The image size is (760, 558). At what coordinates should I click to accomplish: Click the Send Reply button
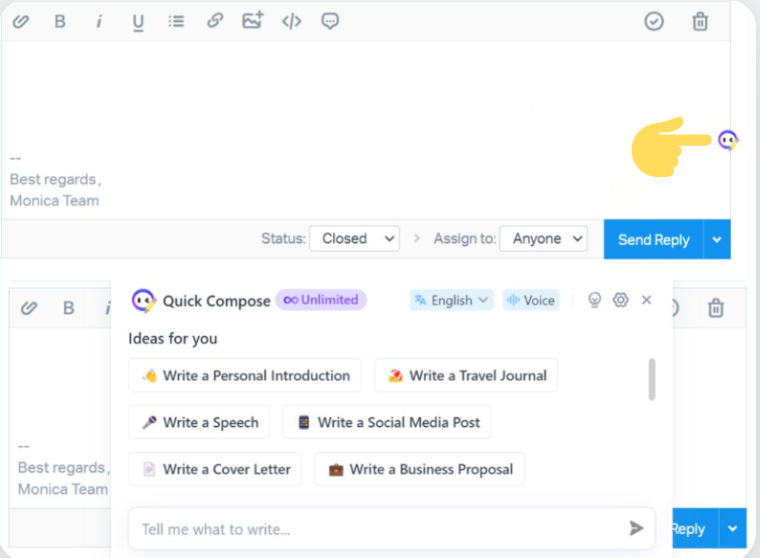pos(653,239)
